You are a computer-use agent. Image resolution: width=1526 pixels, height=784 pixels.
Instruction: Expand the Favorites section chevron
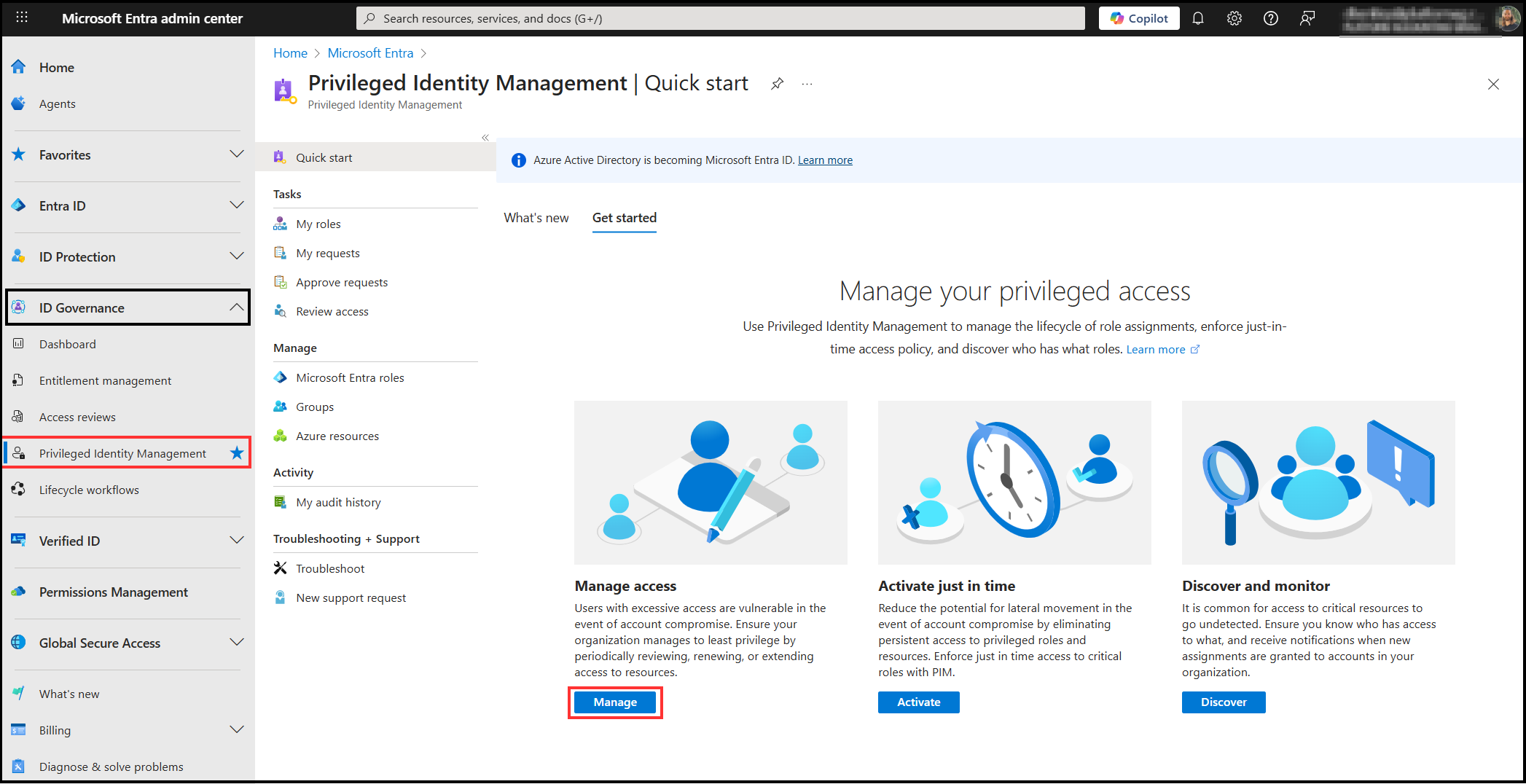[237, 154]
